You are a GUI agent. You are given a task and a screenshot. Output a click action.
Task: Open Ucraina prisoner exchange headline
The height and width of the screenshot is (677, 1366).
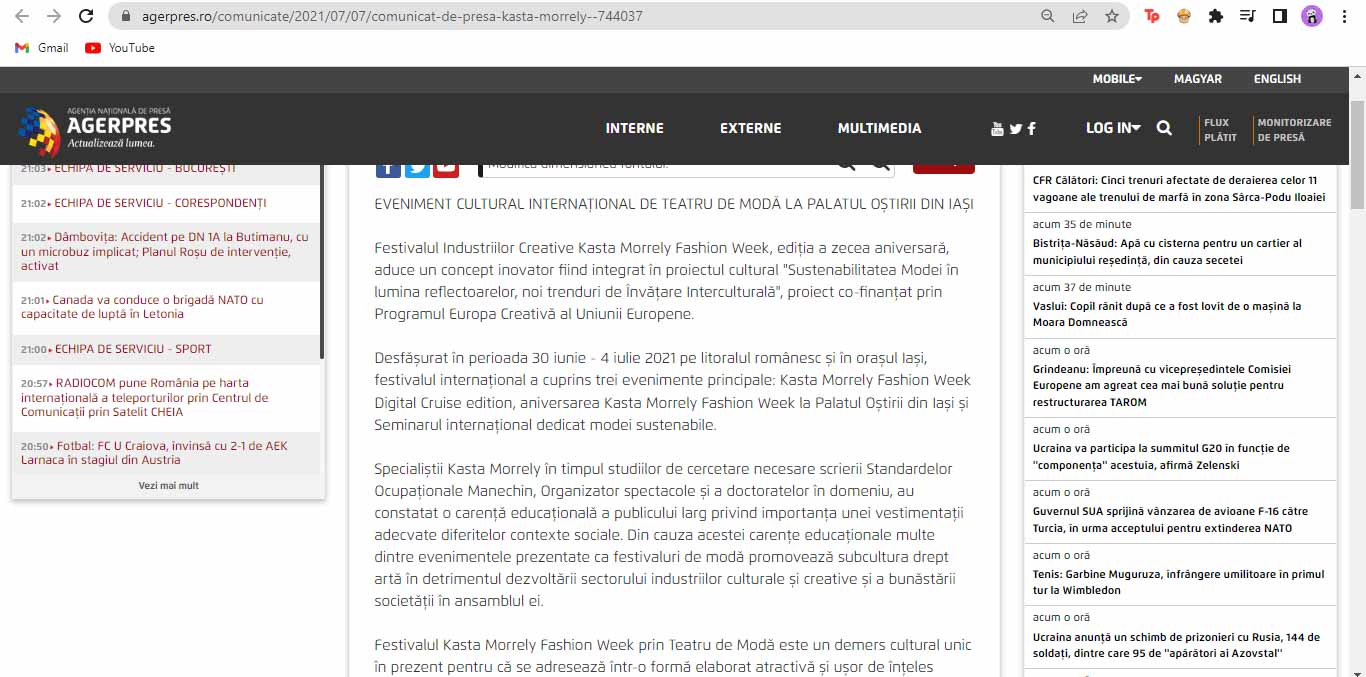[x=1176, y=646]
